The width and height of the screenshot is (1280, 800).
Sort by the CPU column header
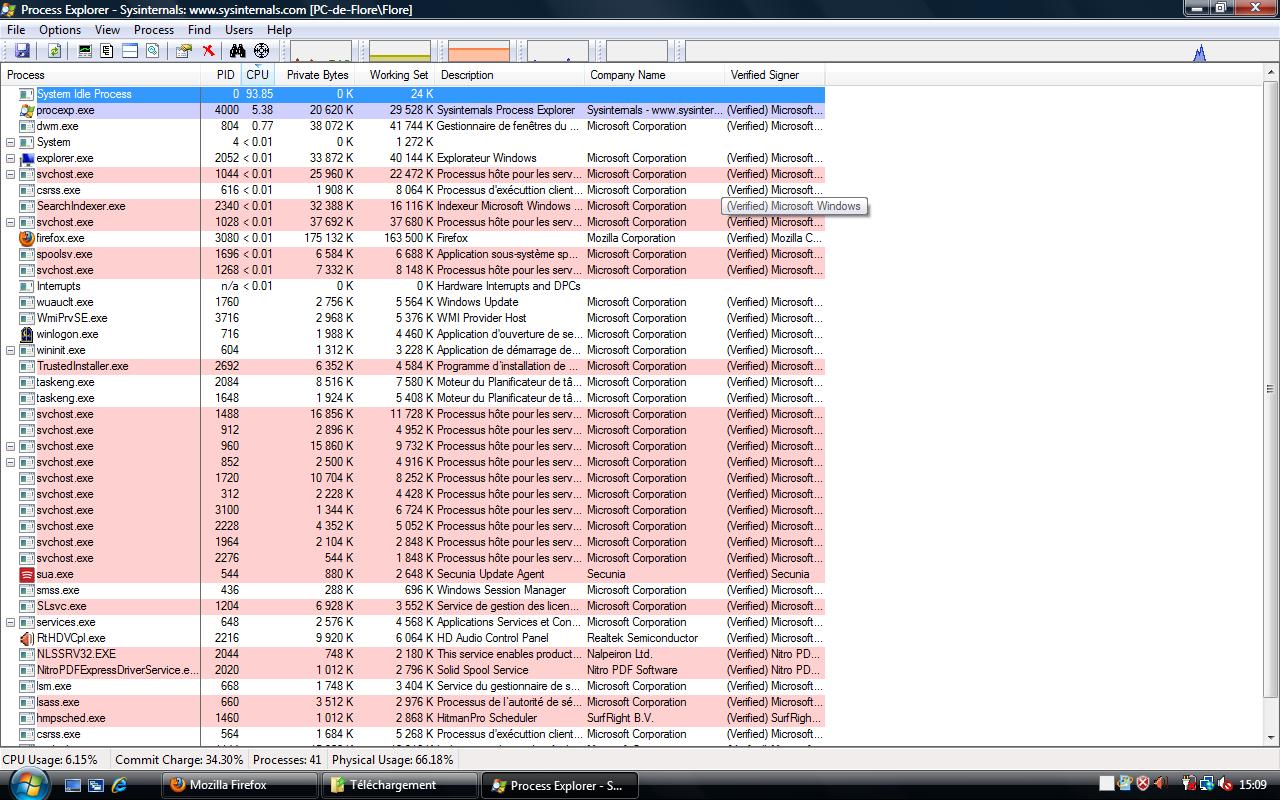click(x=258, y=75)
